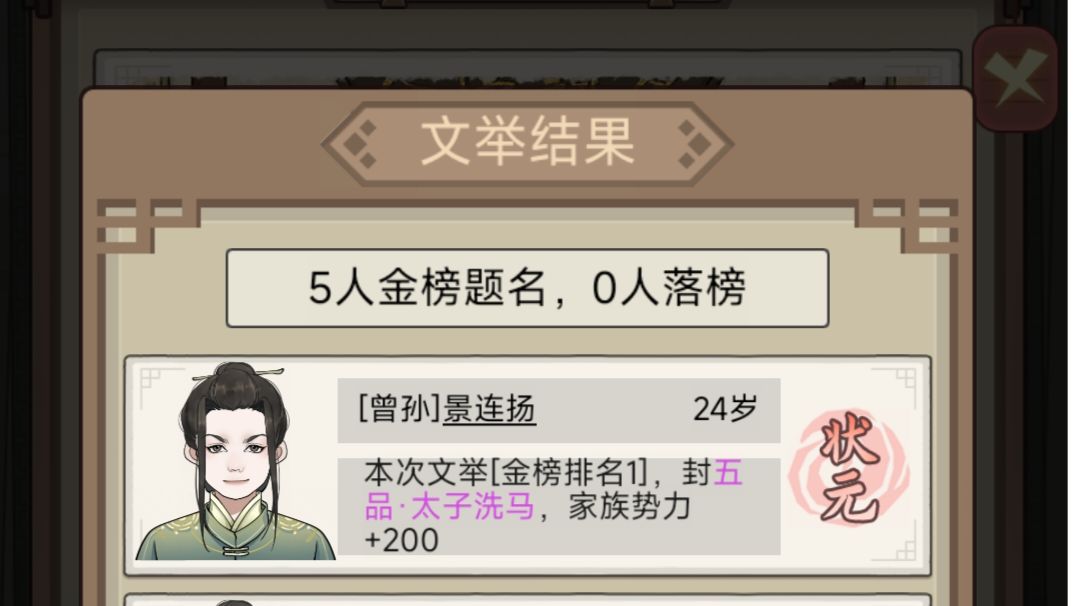Click the purple 太子洗马 title text
This screenshot has width=1080, height=606.
(x=472, y=507)
